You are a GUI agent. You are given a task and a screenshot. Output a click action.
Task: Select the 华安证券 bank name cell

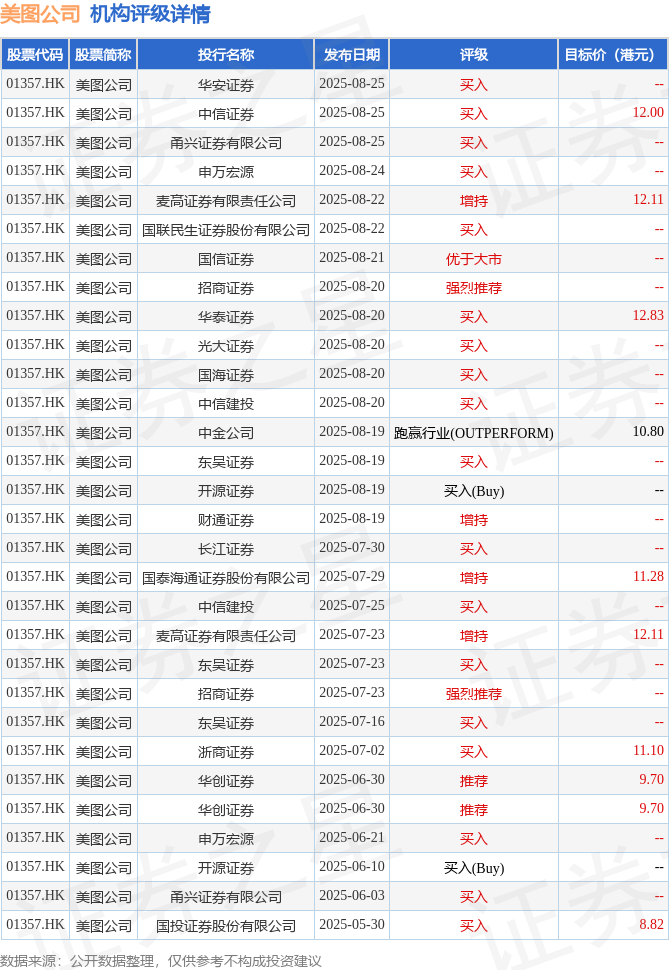pyautogui.click(x=226, y=85)
